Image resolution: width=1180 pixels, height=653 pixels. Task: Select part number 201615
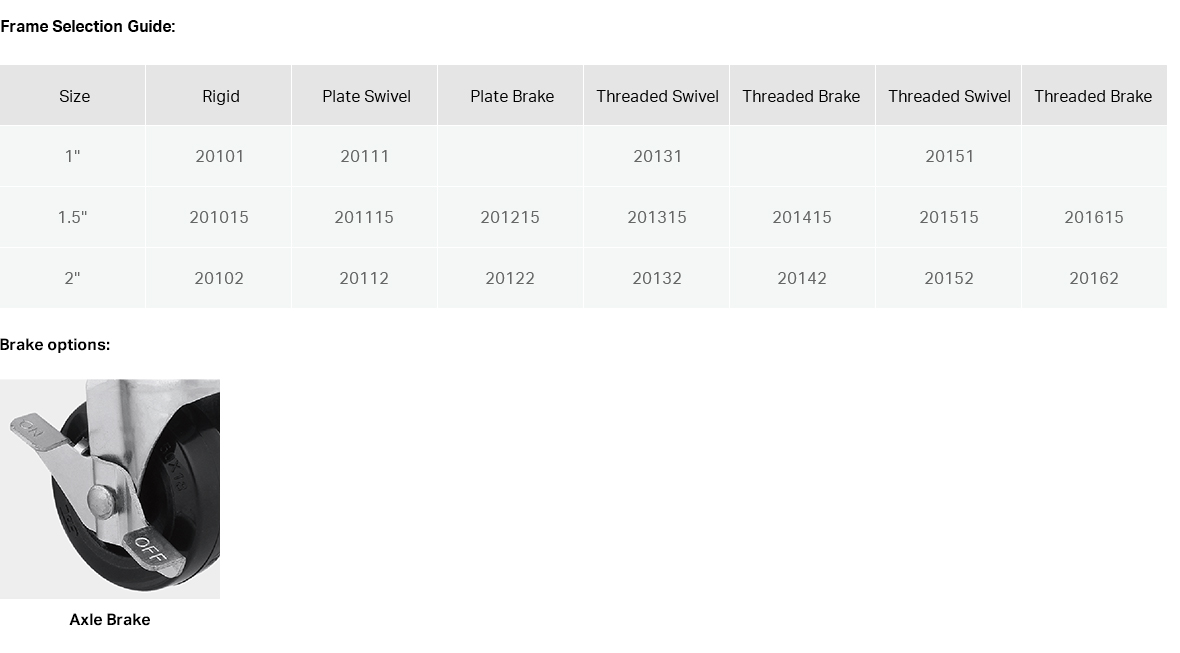tap(1094, 217)
